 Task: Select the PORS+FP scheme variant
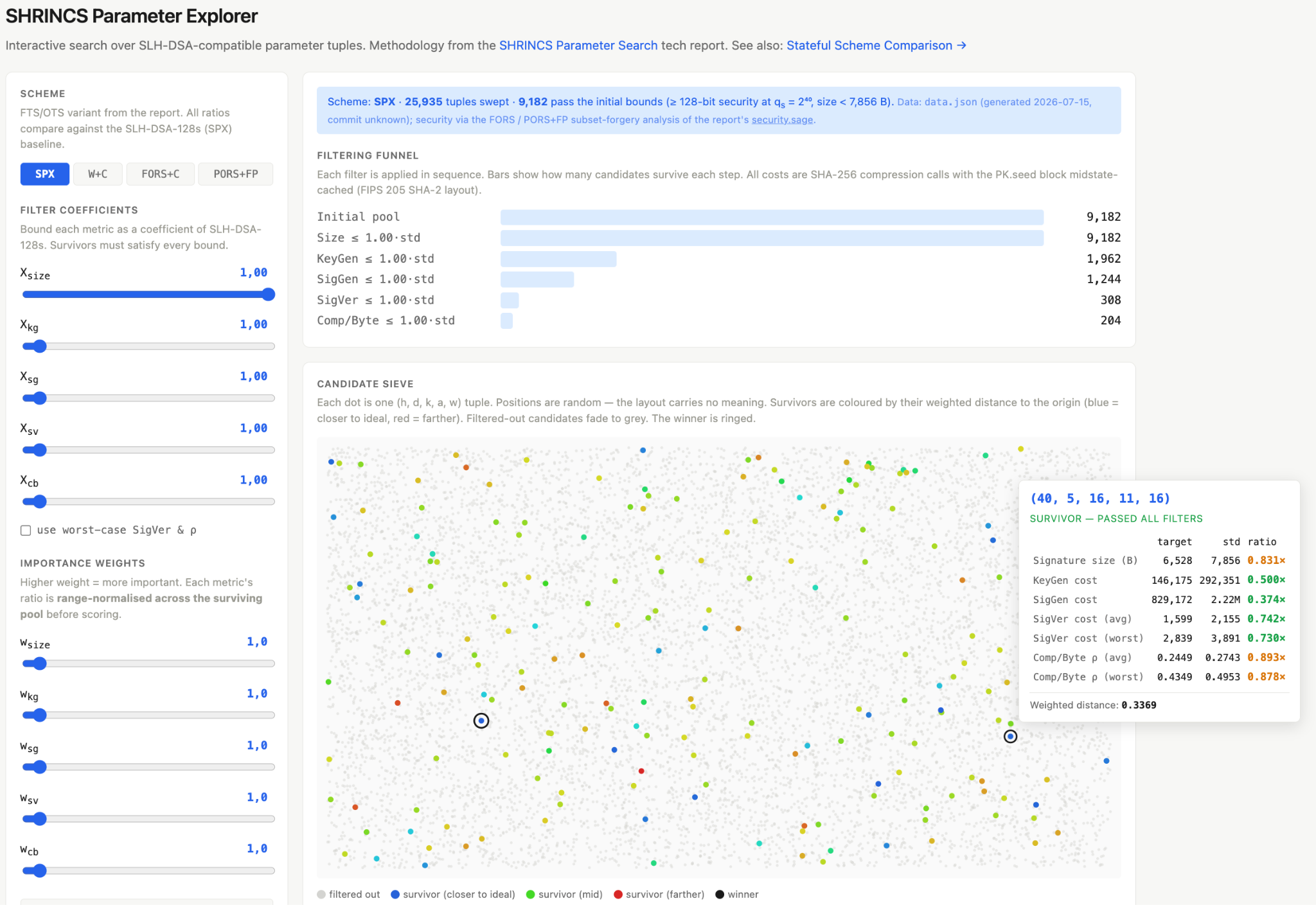[236, 174]
